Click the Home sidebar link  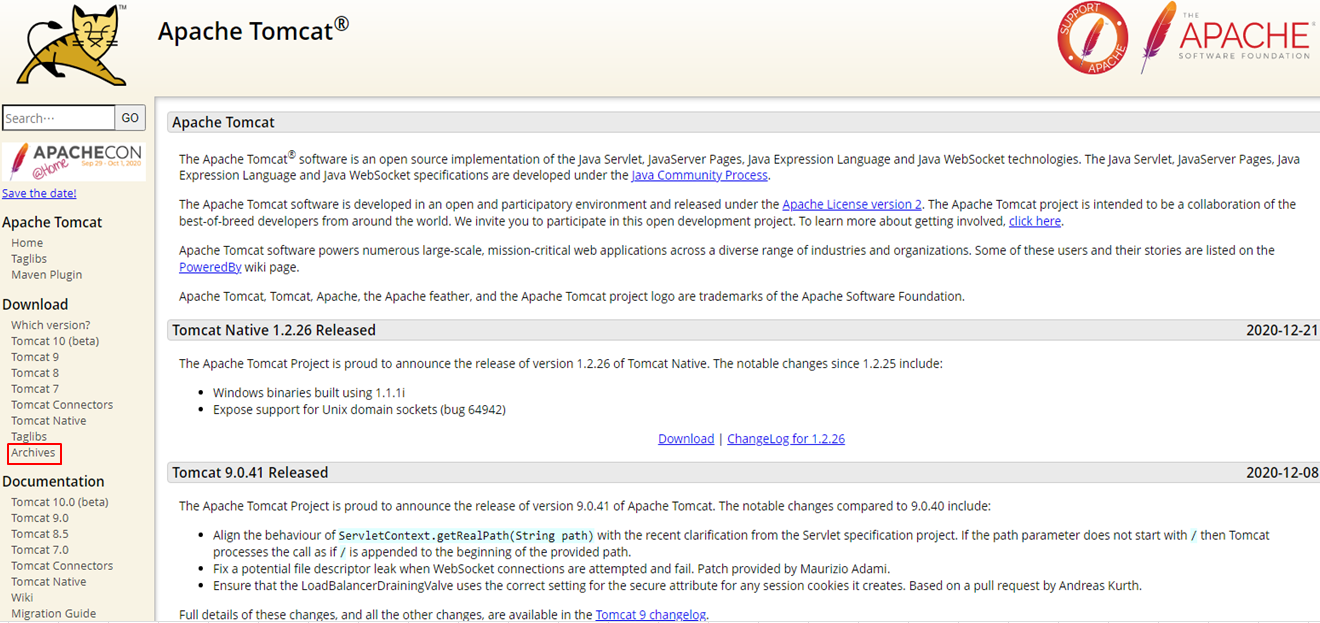[x=27, y=243]
